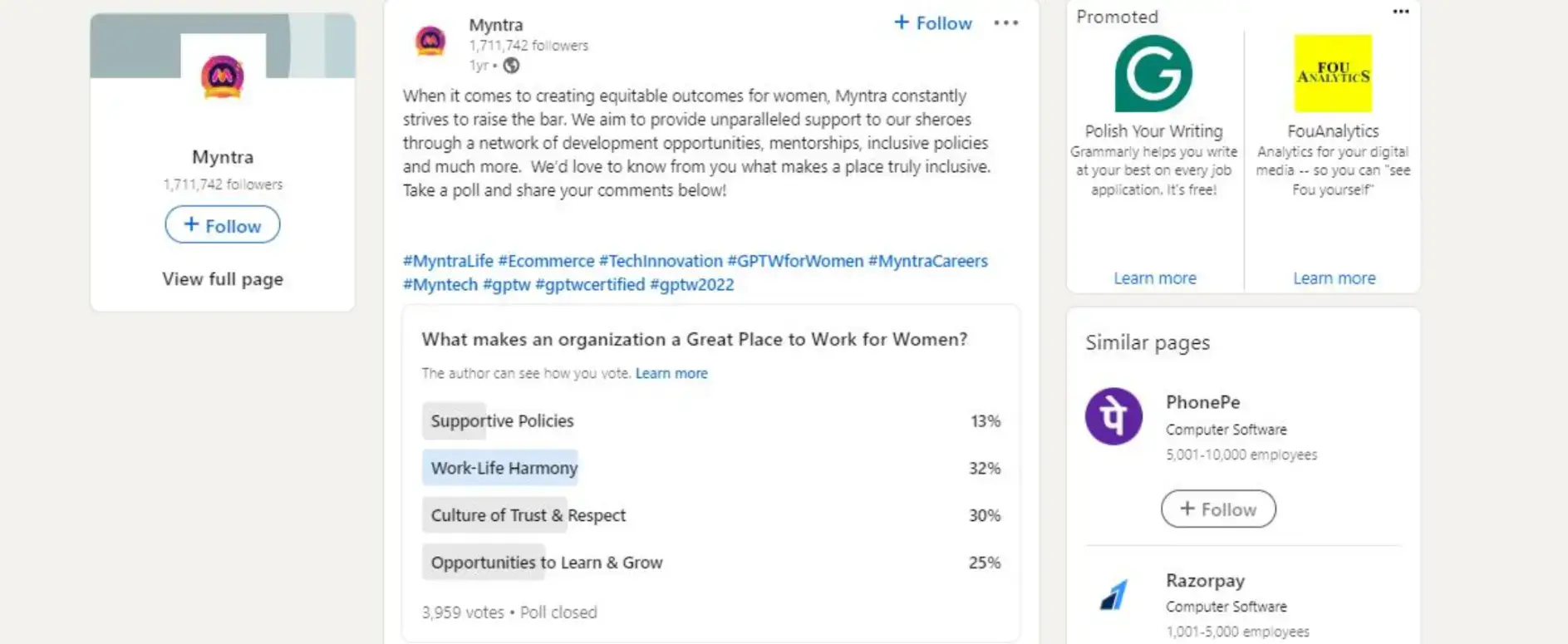
Task: Open the #MyntraLife hashtag
Action: 446,260
